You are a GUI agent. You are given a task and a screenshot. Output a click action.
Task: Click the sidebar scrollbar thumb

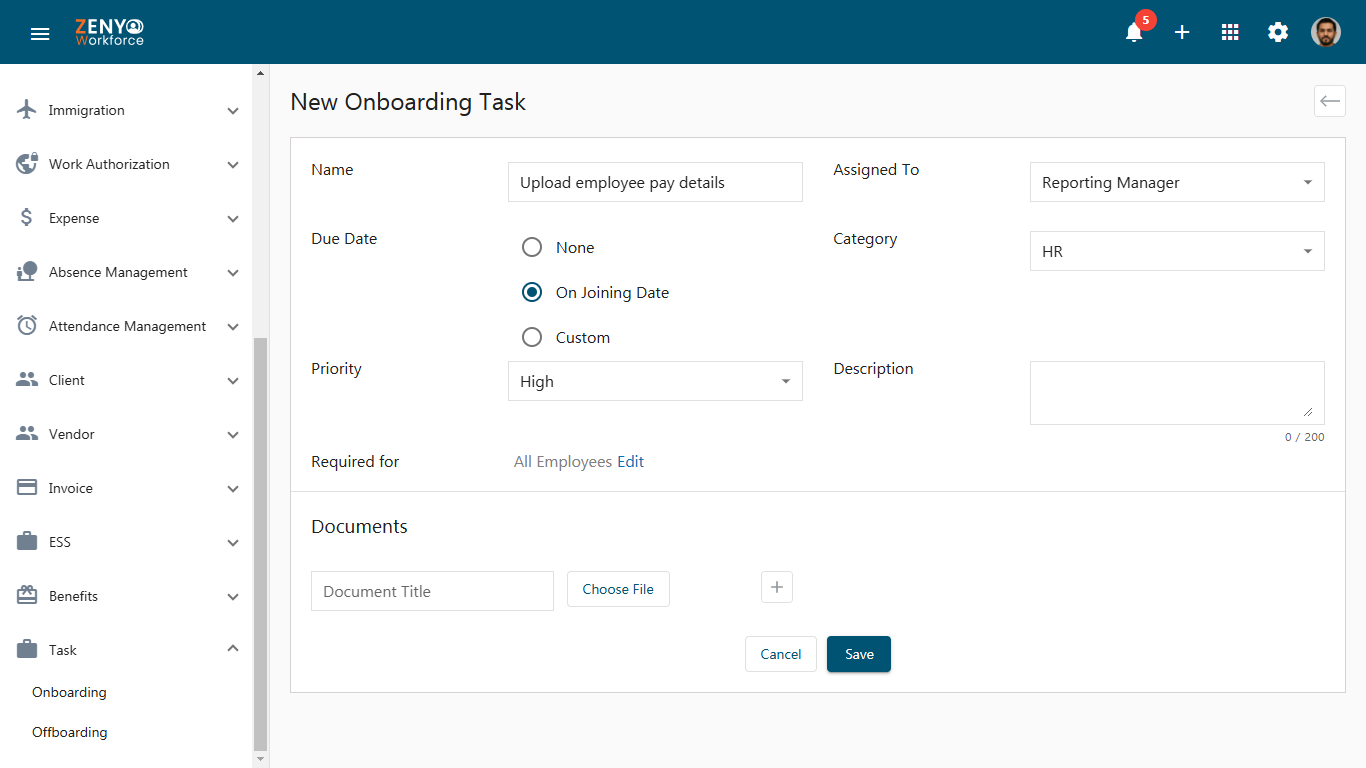(261, 544)
